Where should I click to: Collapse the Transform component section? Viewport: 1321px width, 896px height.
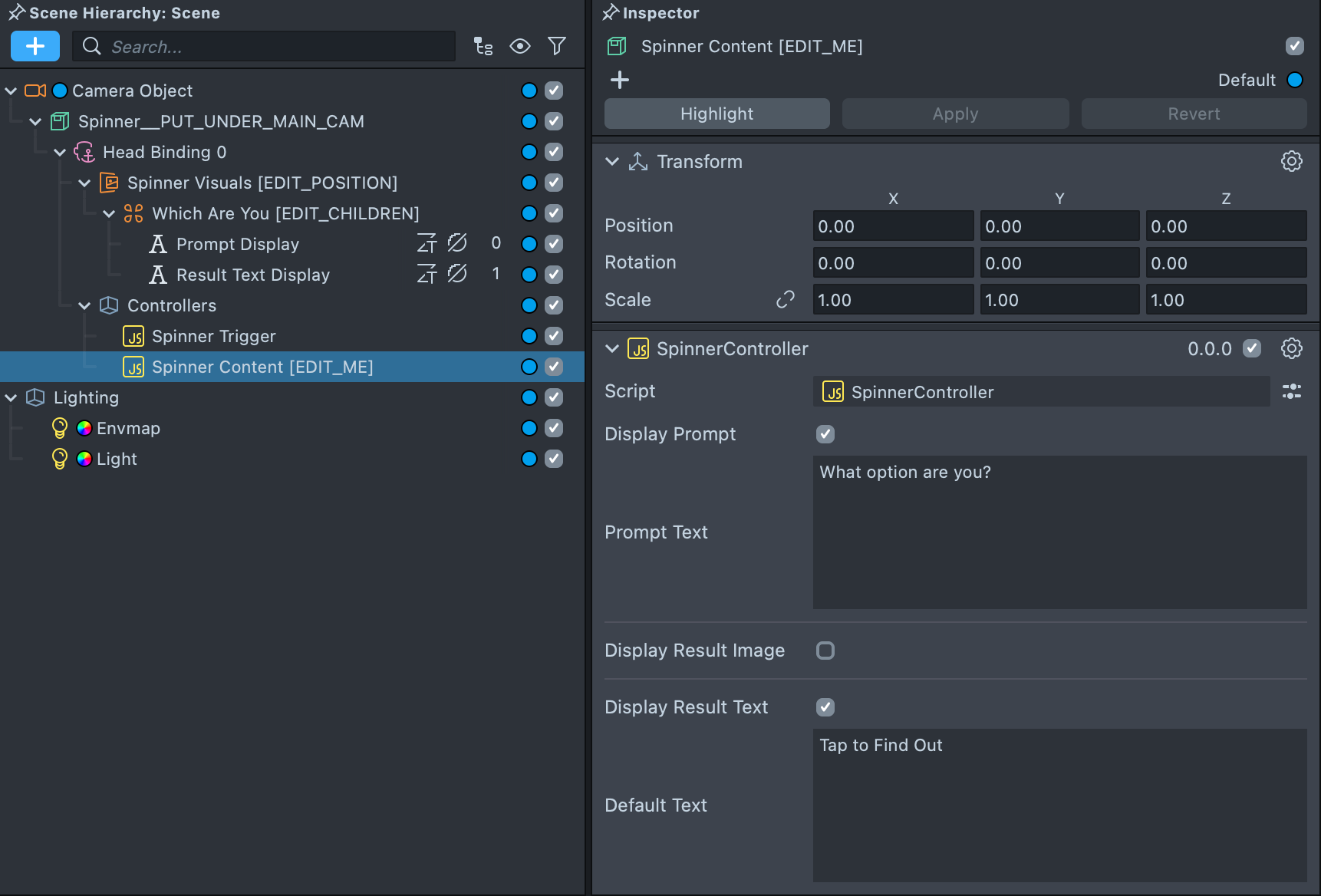(x=612, y=161)
